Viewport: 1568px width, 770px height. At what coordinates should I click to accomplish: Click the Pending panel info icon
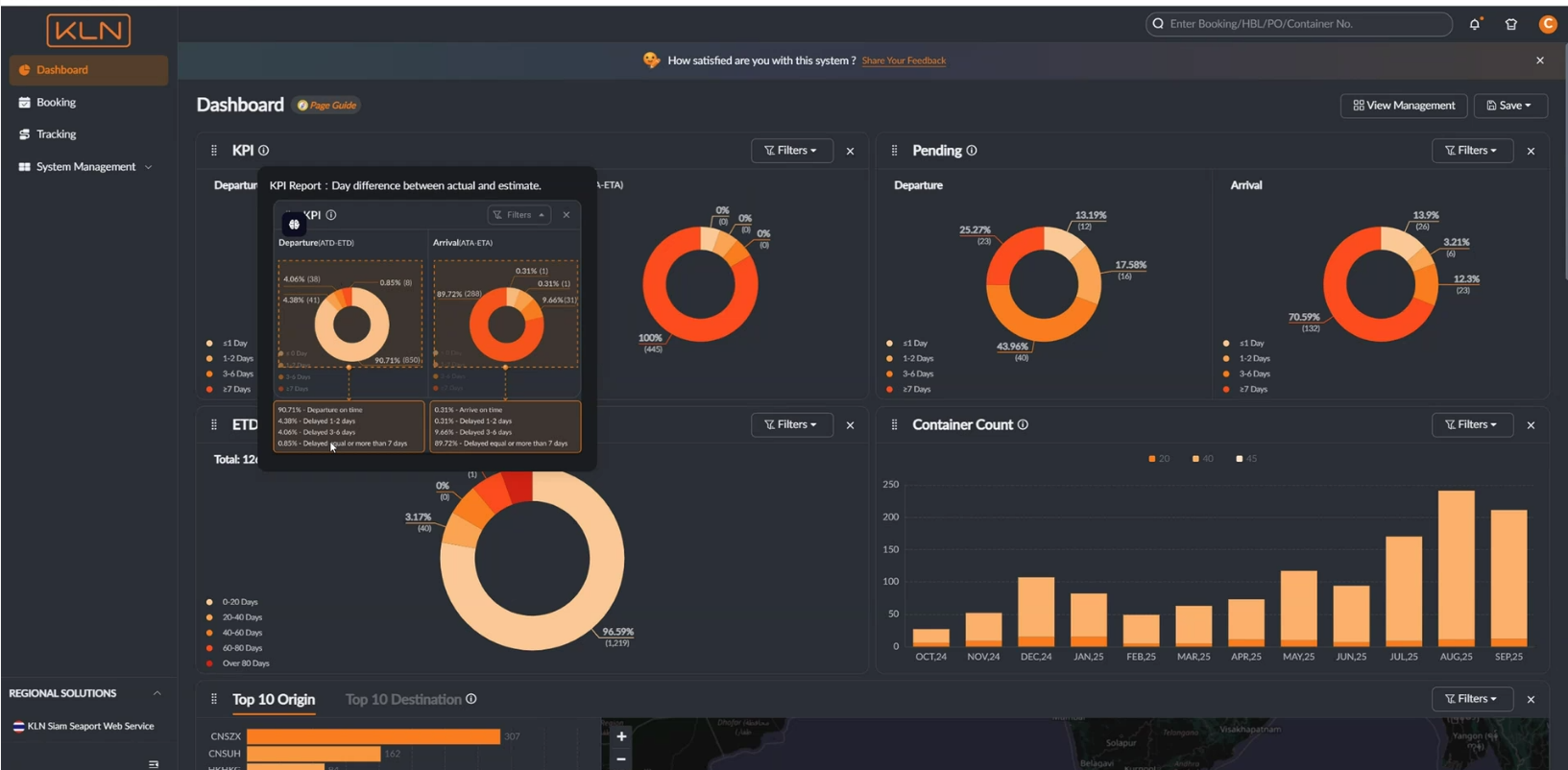point(972,151)
